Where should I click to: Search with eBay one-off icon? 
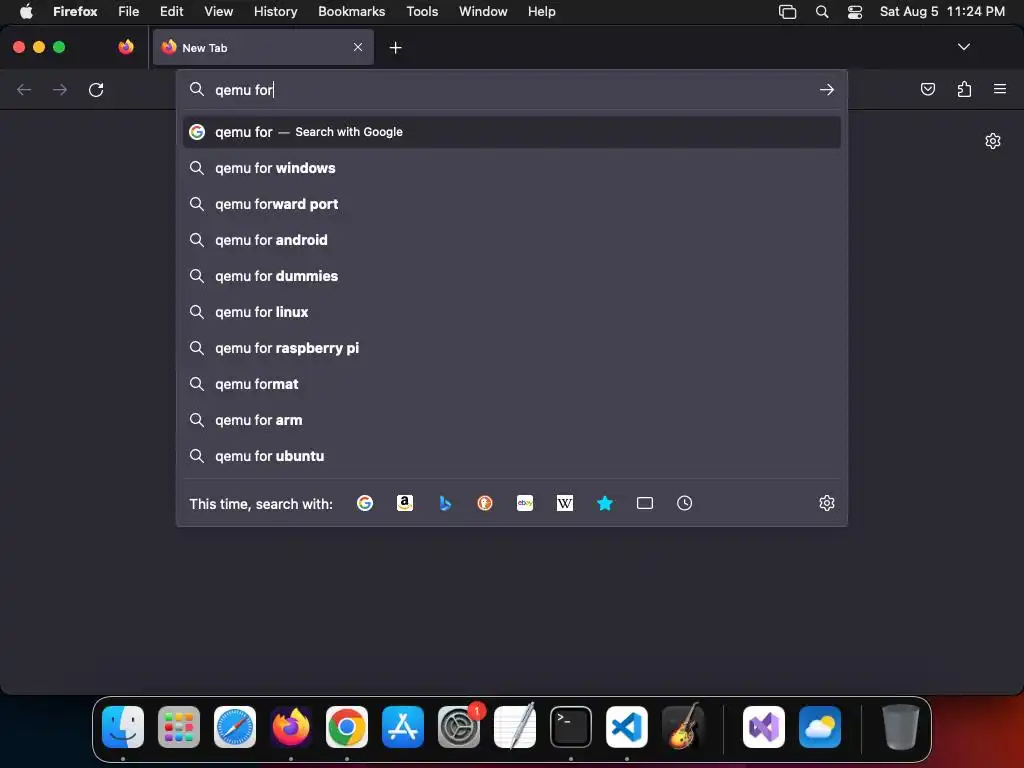point(525,503)
